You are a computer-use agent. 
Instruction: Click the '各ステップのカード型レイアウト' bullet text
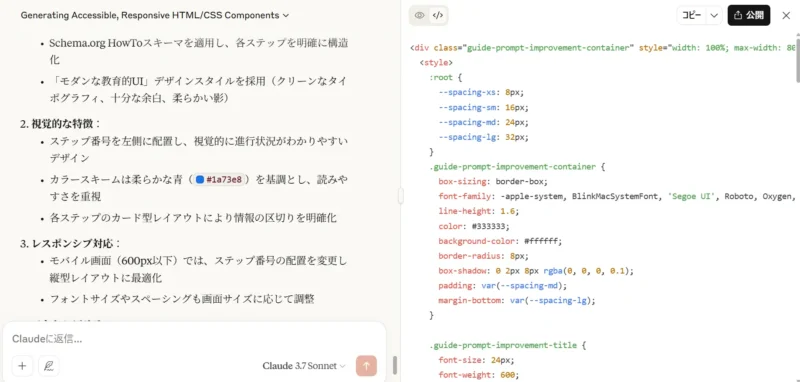(x=193, y=218)
